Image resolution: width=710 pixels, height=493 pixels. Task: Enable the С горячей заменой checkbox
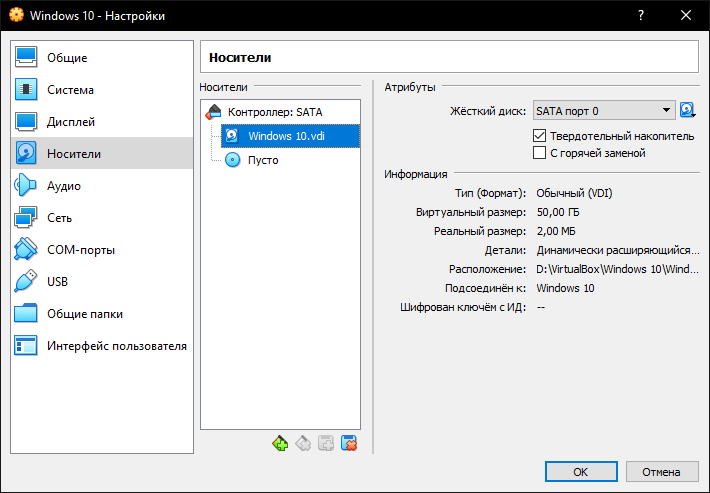(539, 153)
